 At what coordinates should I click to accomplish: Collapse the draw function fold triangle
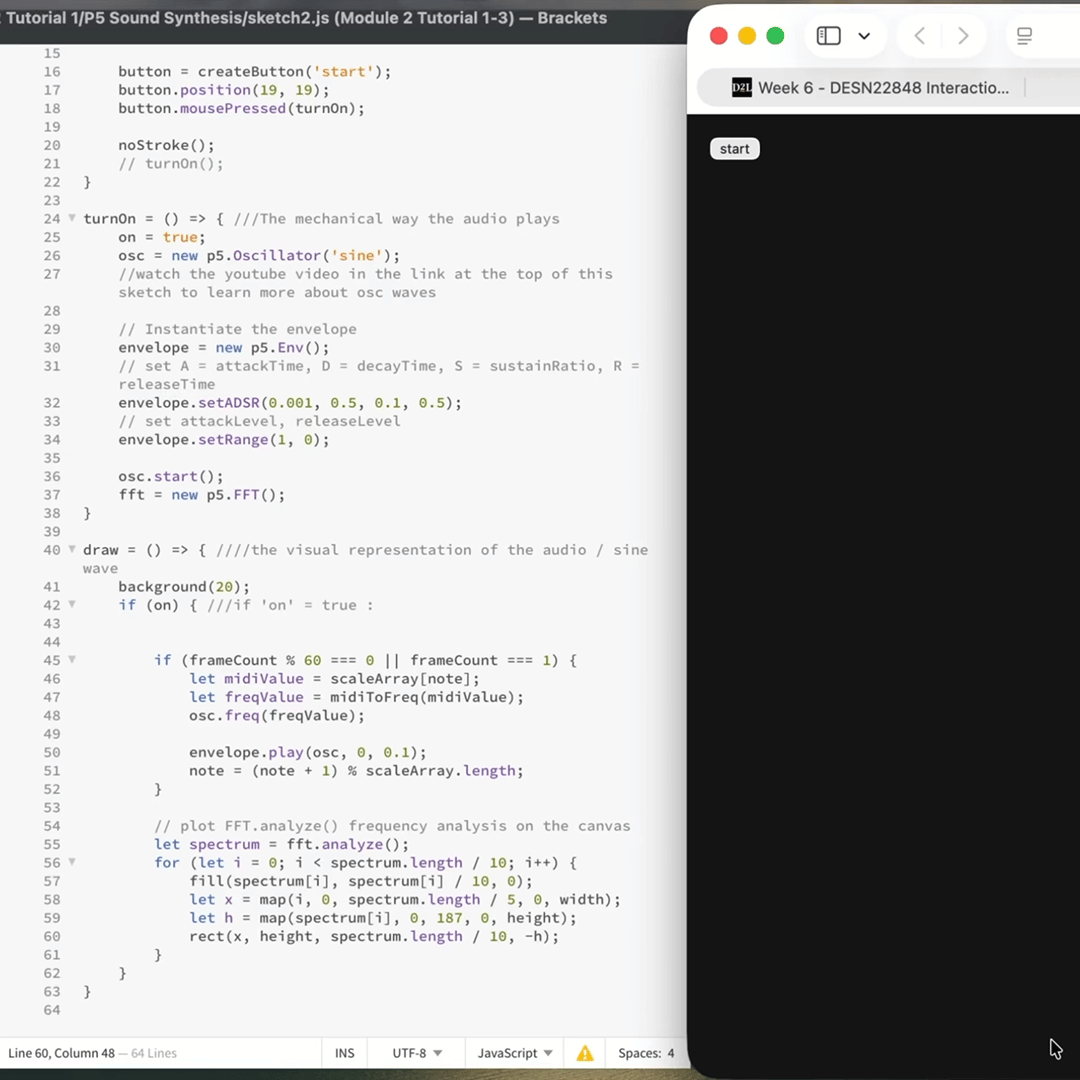[x=71, y=549]
